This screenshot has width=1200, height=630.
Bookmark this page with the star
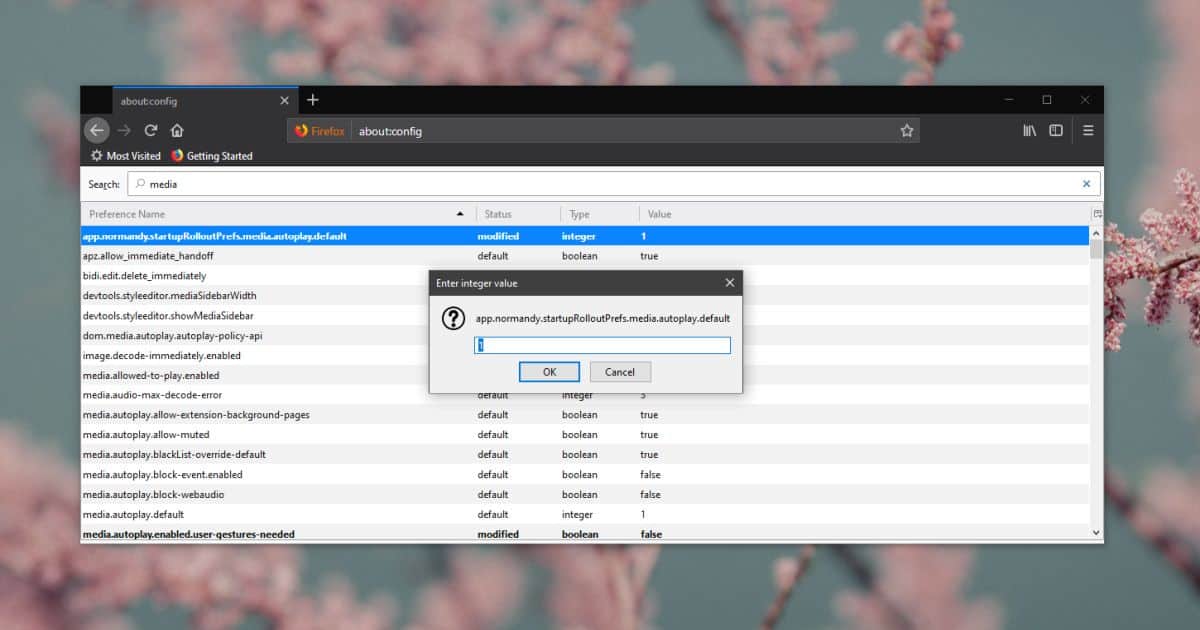907,131
